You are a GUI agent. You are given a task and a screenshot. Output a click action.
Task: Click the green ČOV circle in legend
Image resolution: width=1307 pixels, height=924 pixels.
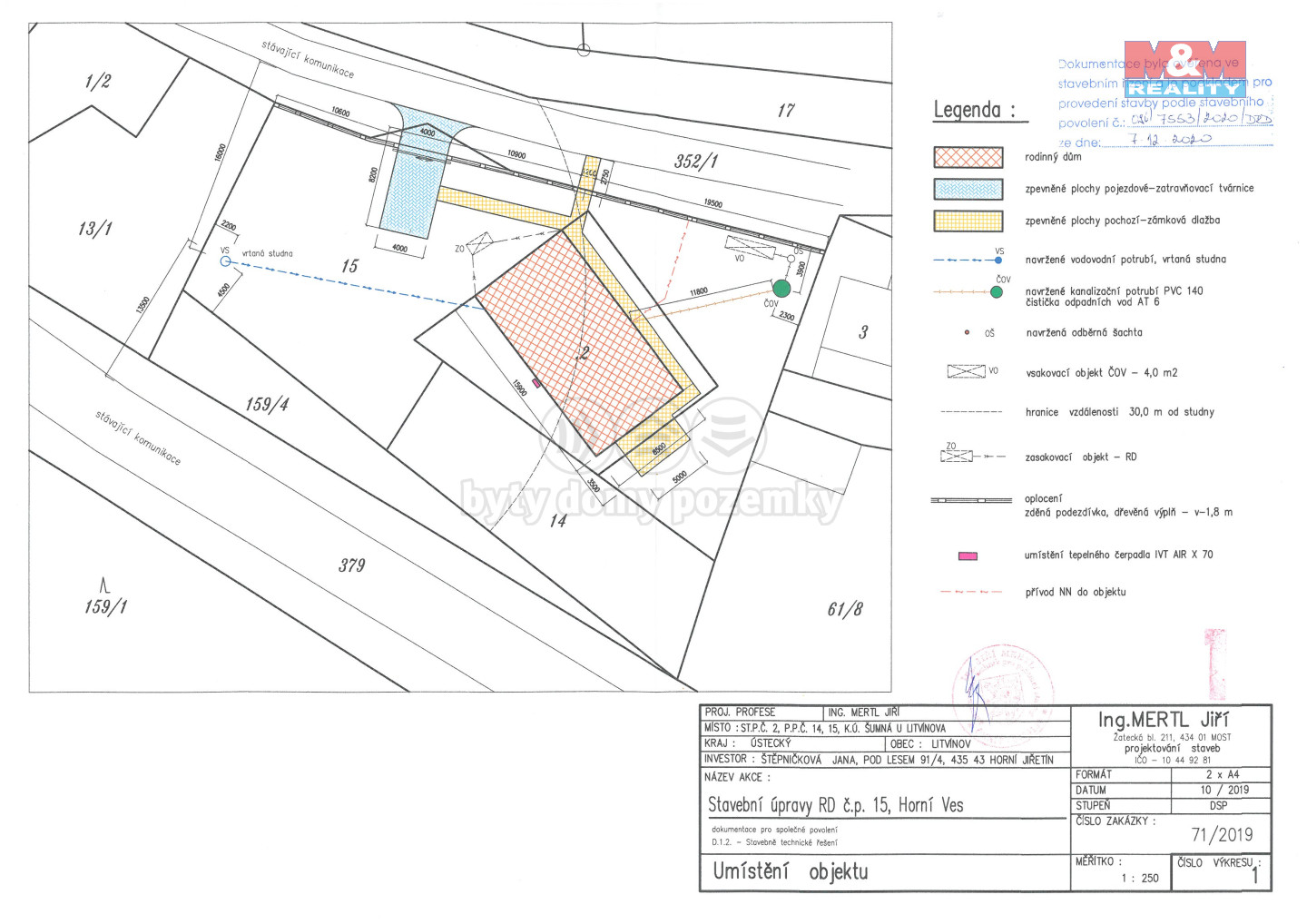pos(997,292)
